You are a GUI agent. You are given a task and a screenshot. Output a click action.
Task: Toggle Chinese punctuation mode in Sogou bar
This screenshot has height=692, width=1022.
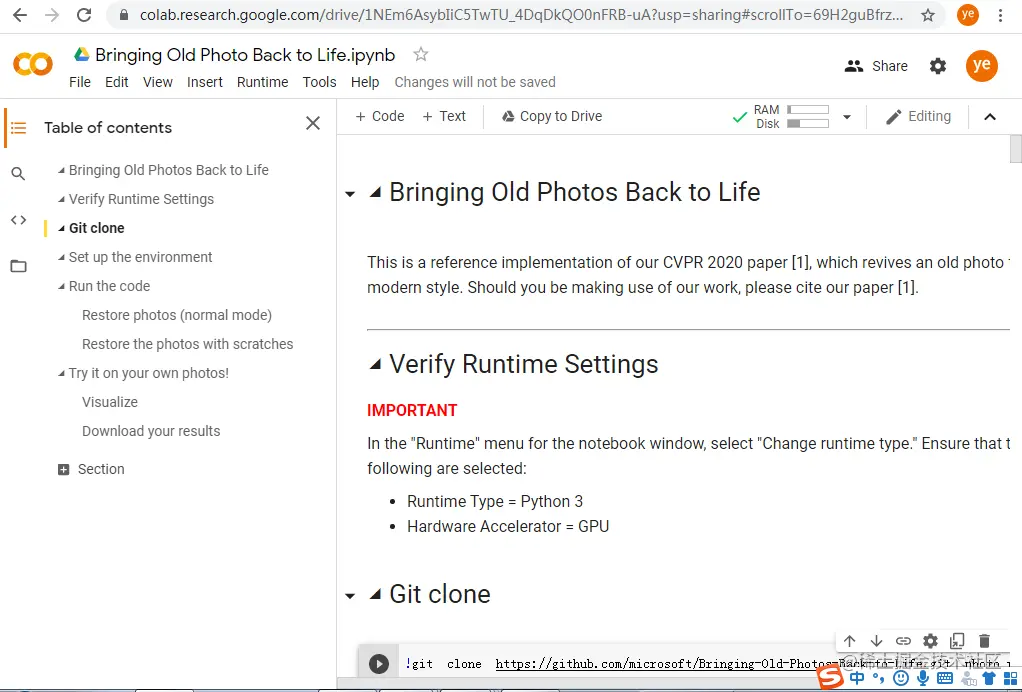(879, 678)
